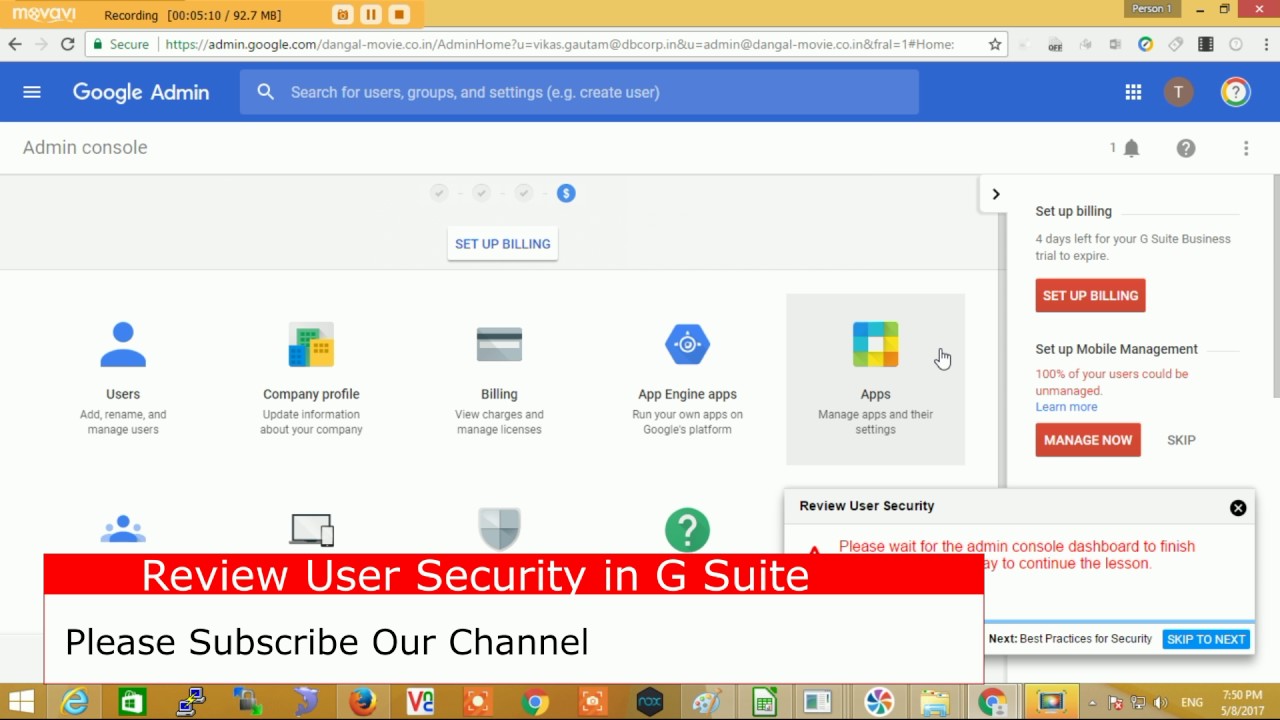Click the MANAGE NOW button
This screenshot has height=720, width=1280.
click(1088, 440)
